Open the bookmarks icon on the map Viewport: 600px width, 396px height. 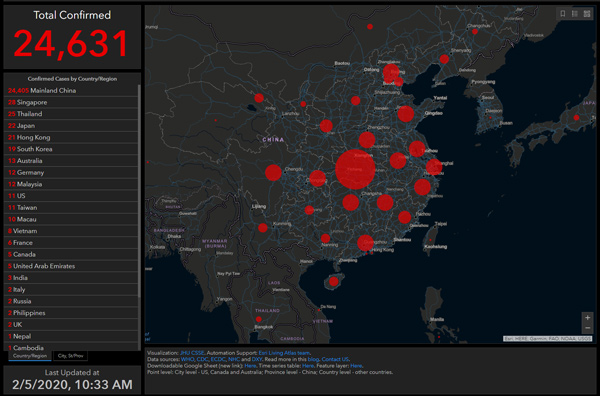(563, 14)
